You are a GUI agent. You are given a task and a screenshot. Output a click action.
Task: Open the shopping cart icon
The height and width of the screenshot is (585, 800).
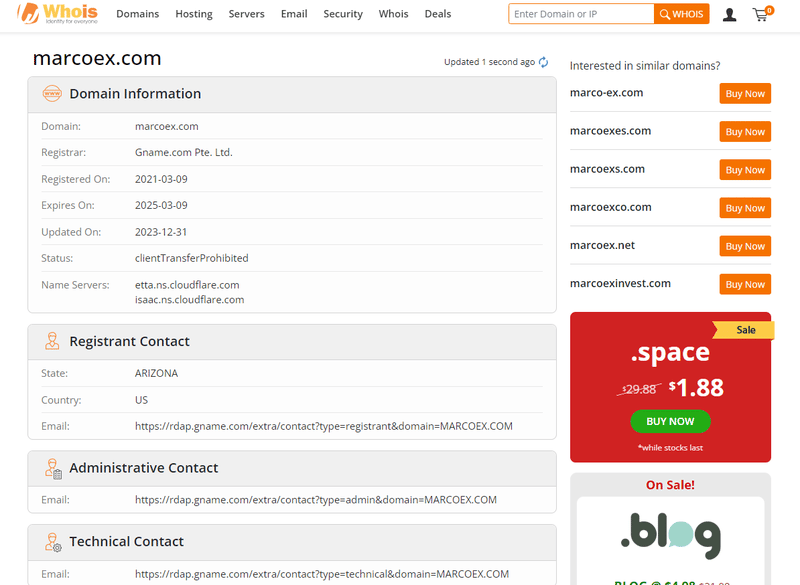[x=762, y=14]
